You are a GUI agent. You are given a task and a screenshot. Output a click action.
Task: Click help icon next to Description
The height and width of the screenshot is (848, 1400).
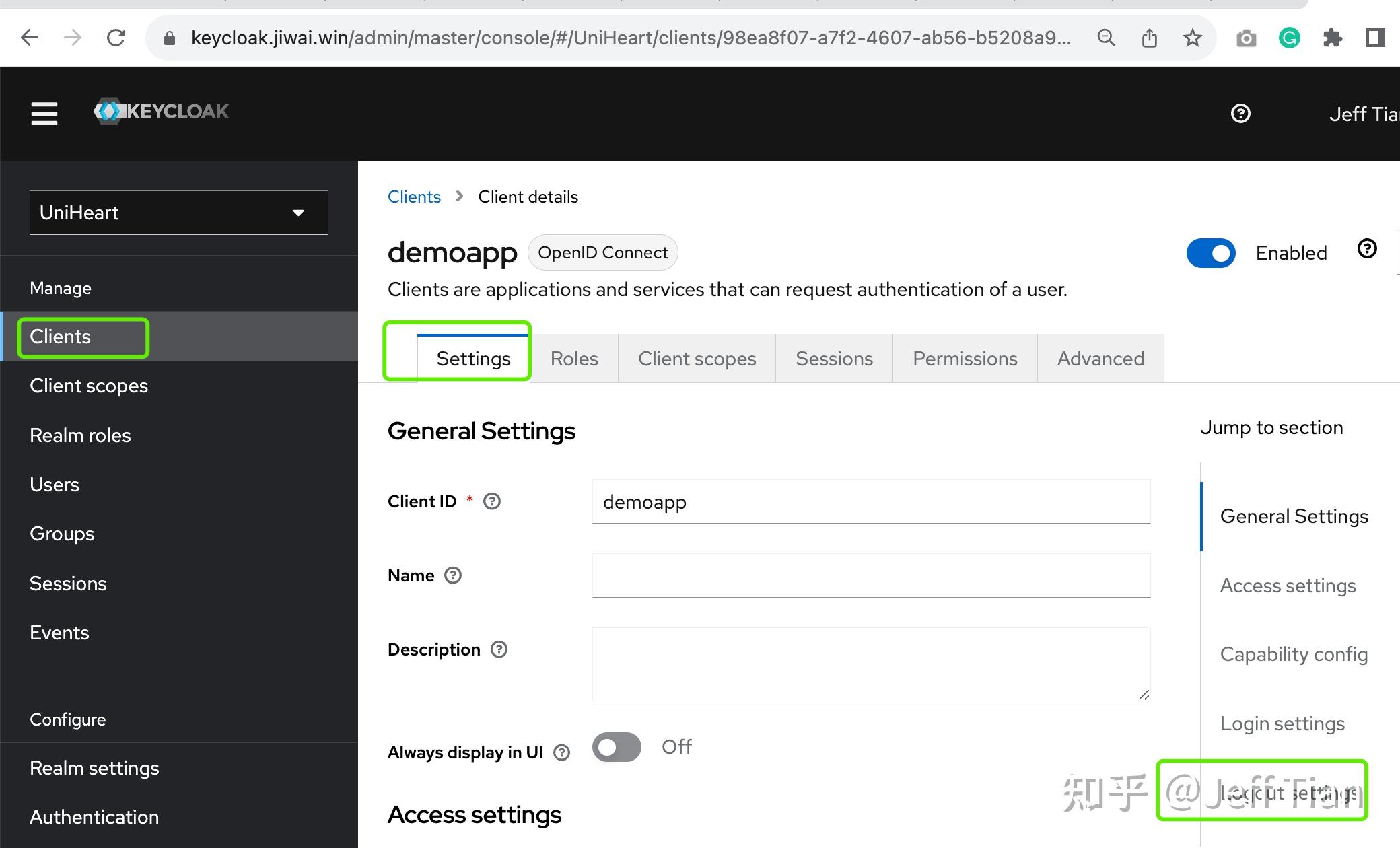tap(499, 649)
